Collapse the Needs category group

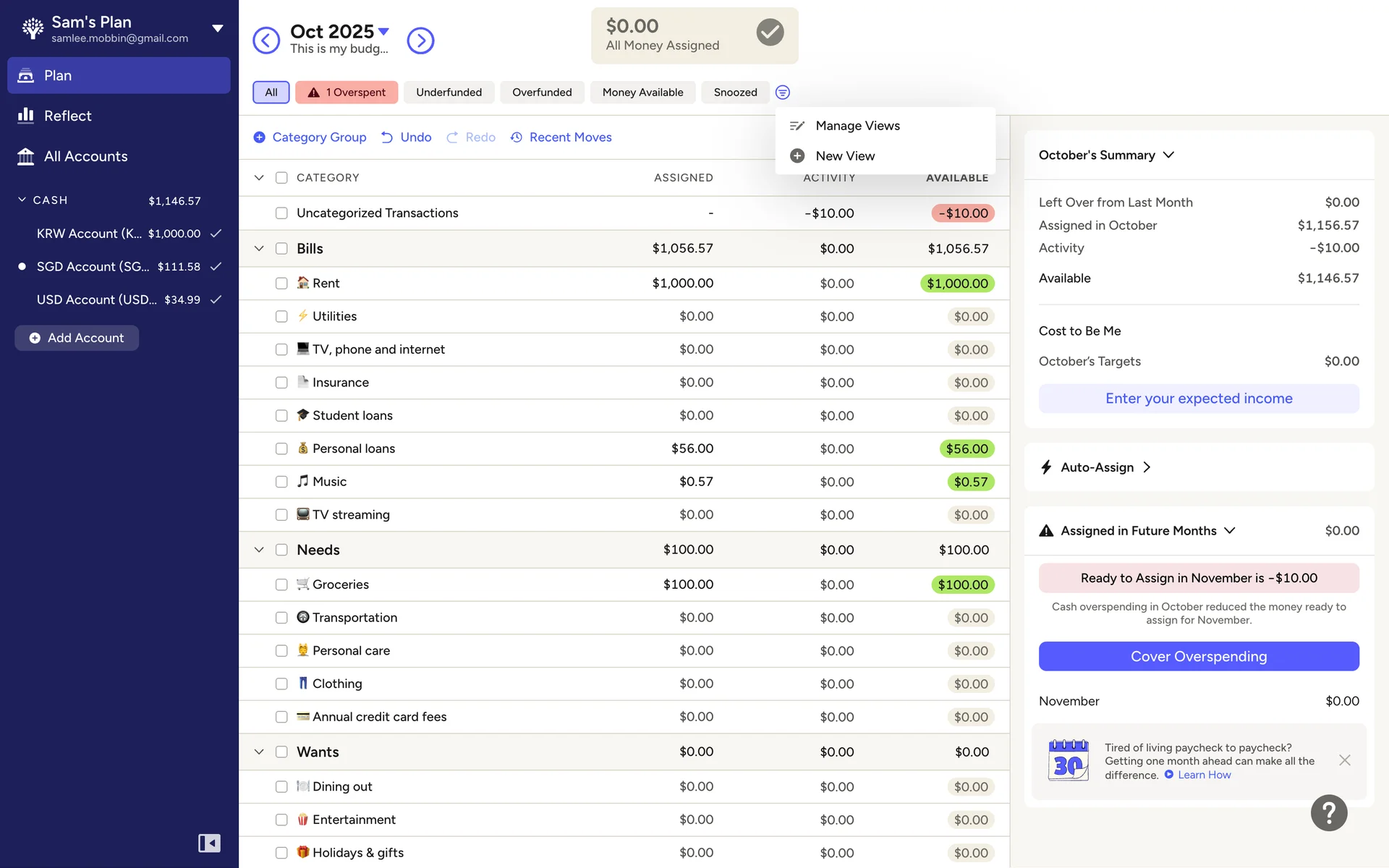tap(259, 550)
